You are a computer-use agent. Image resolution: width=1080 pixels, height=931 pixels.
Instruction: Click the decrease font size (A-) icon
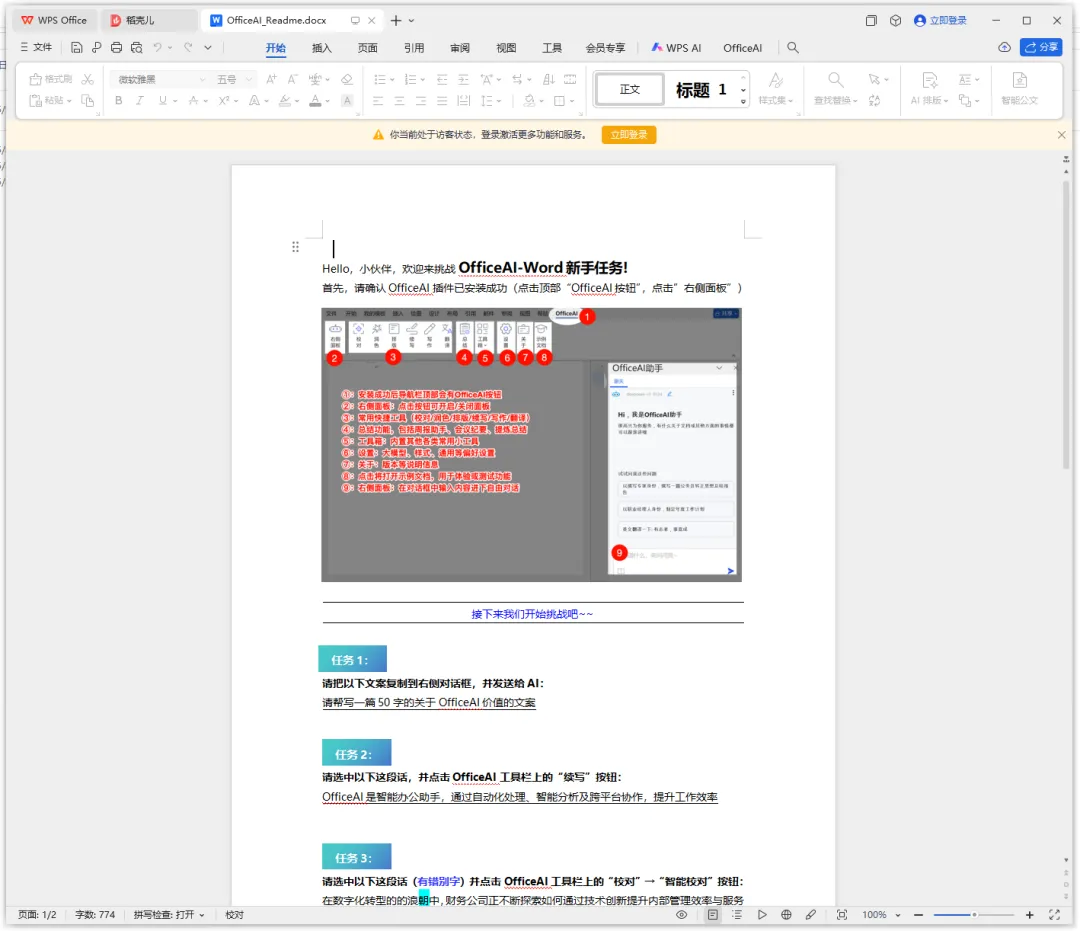point(293,79)
